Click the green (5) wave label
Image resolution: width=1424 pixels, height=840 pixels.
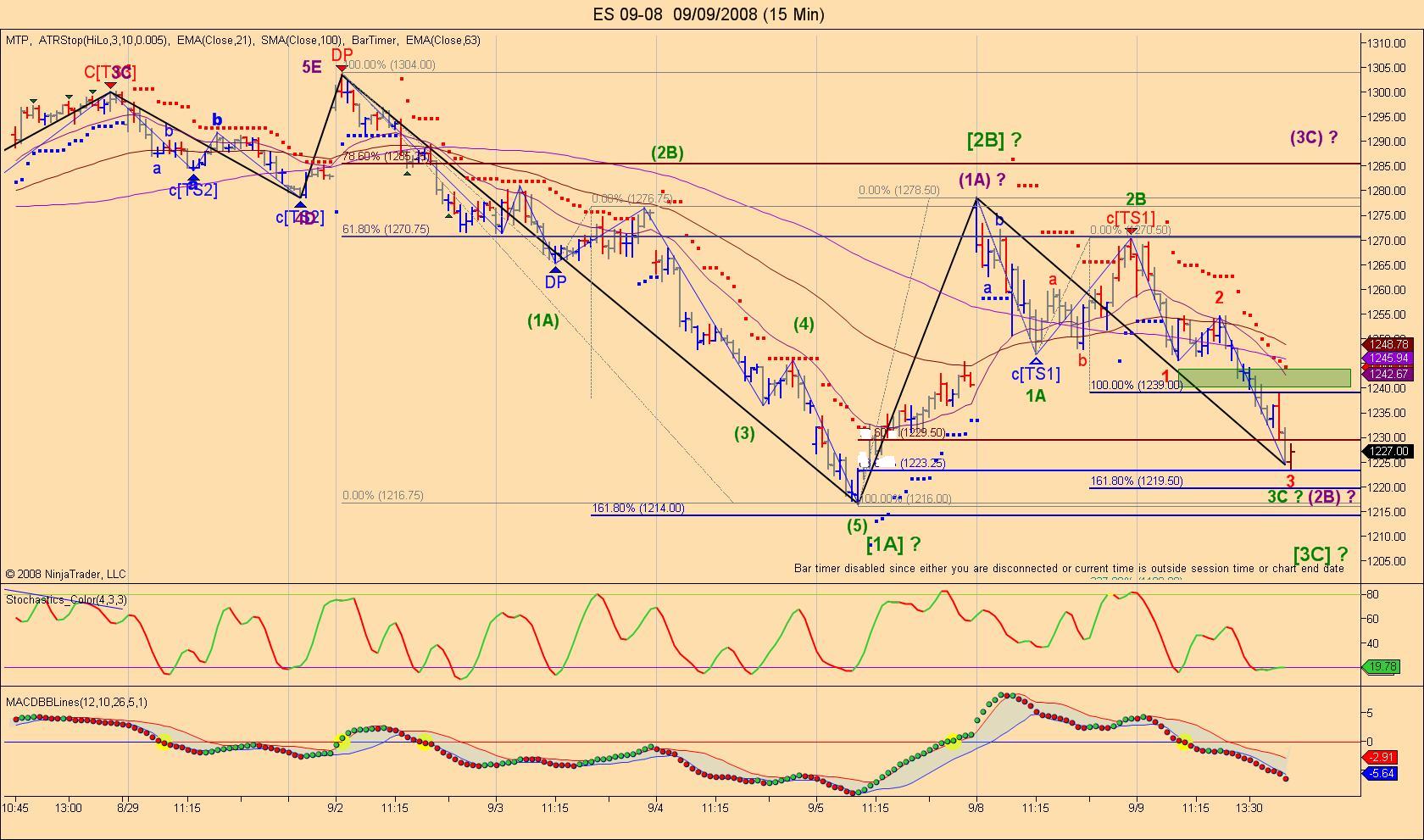coord(857,526)
